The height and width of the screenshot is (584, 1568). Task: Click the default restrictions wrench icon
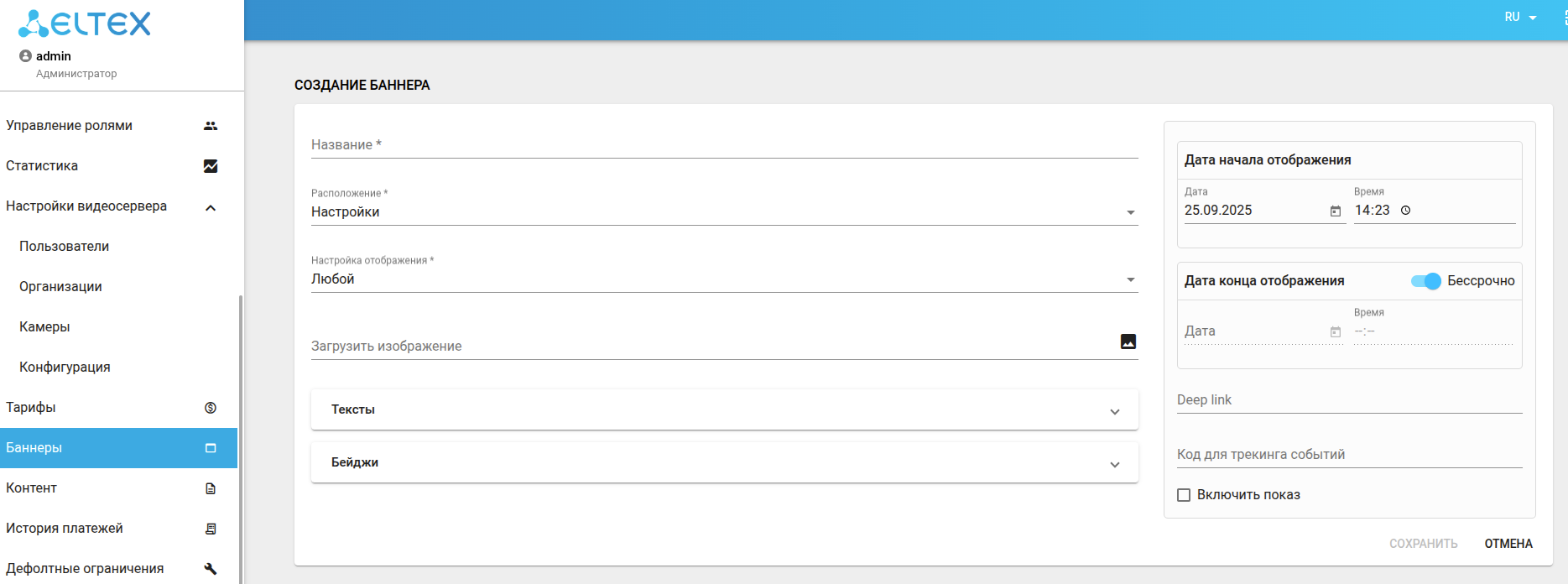coord(211,569)
